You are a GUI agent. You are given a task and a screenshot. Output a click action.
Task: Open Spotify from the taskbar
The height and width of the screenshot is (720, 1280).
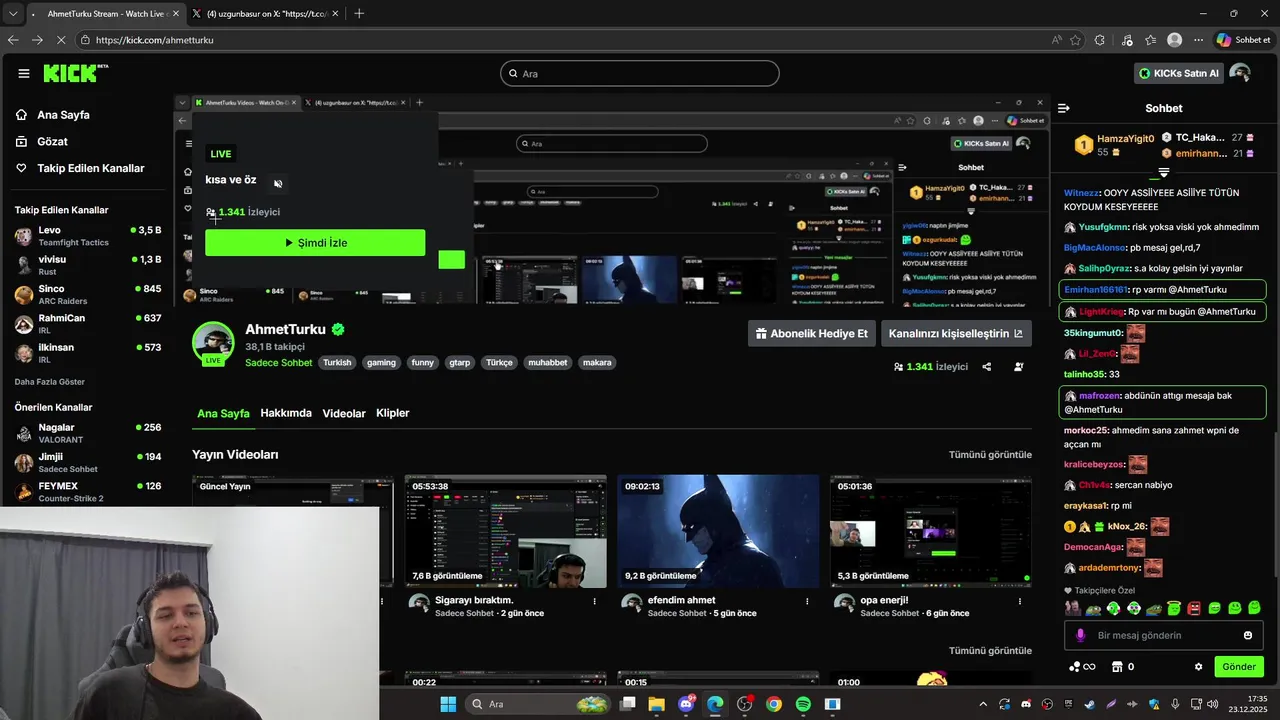point(803,704)
